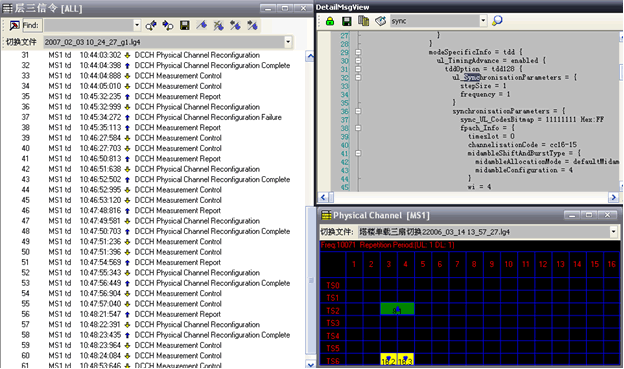Click the magnifier search icon beside sync field
The image size is (624, 369).
[x=497, y=21]
